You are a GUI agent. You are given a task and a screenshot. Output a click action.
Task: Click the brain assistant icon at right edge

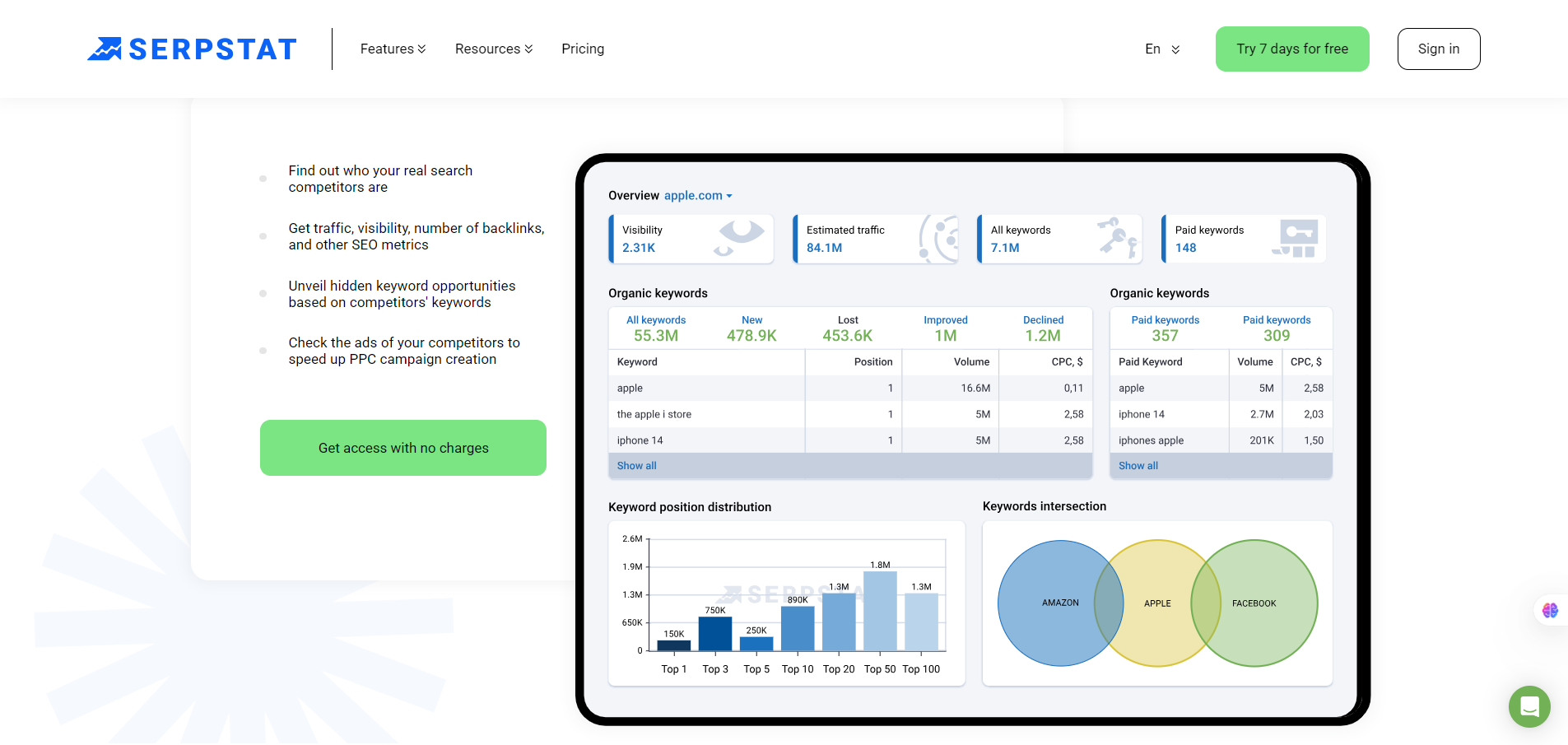pyautogui.click(x=1550, y=610)
